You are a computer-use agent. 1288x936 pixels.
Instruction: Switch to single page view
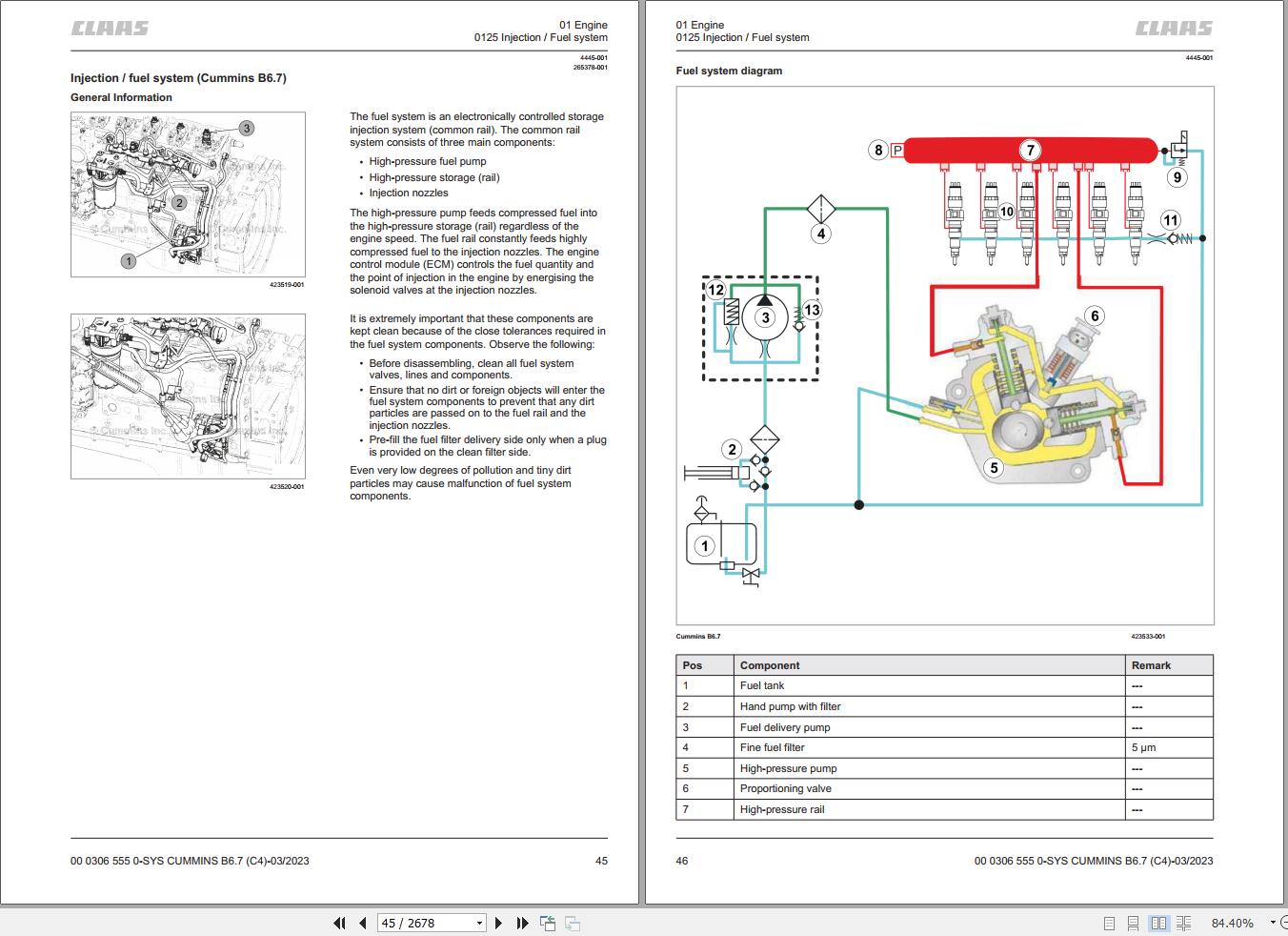click(x=1109, y=923)
